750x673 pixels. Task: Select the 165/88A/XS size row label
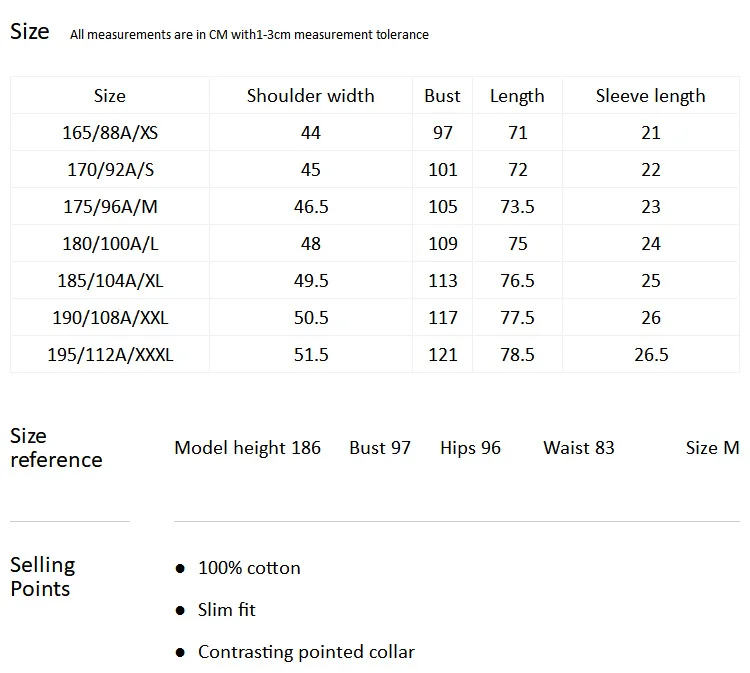tap(110, 132)
